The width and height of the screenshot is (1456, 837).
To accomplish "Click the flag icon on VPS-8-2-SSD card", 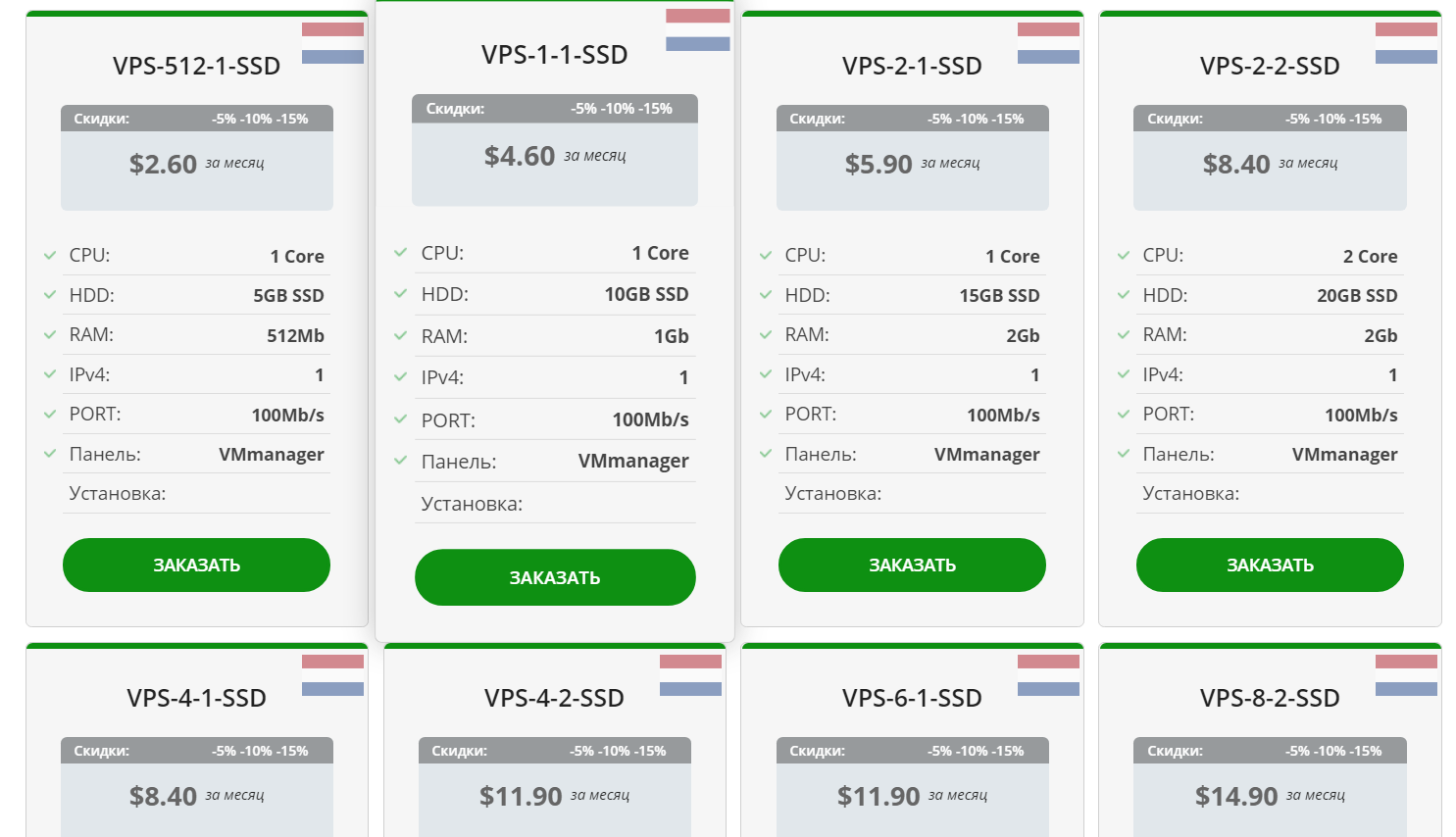I will [1406, 675].
